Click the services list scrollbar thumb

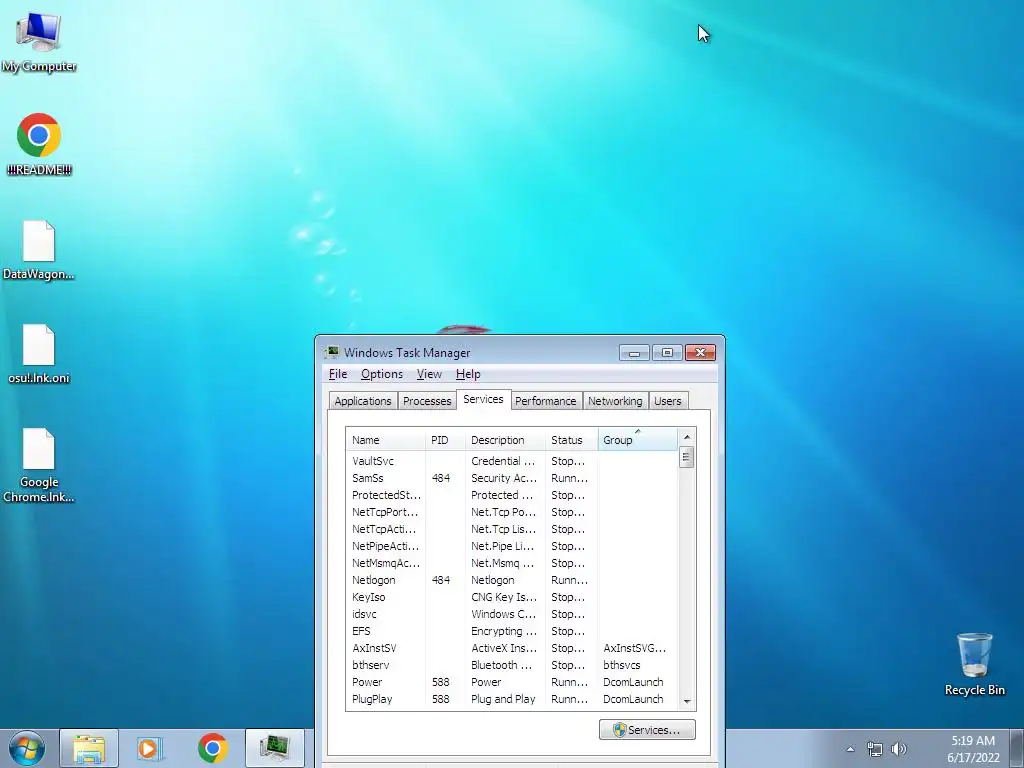686,457
